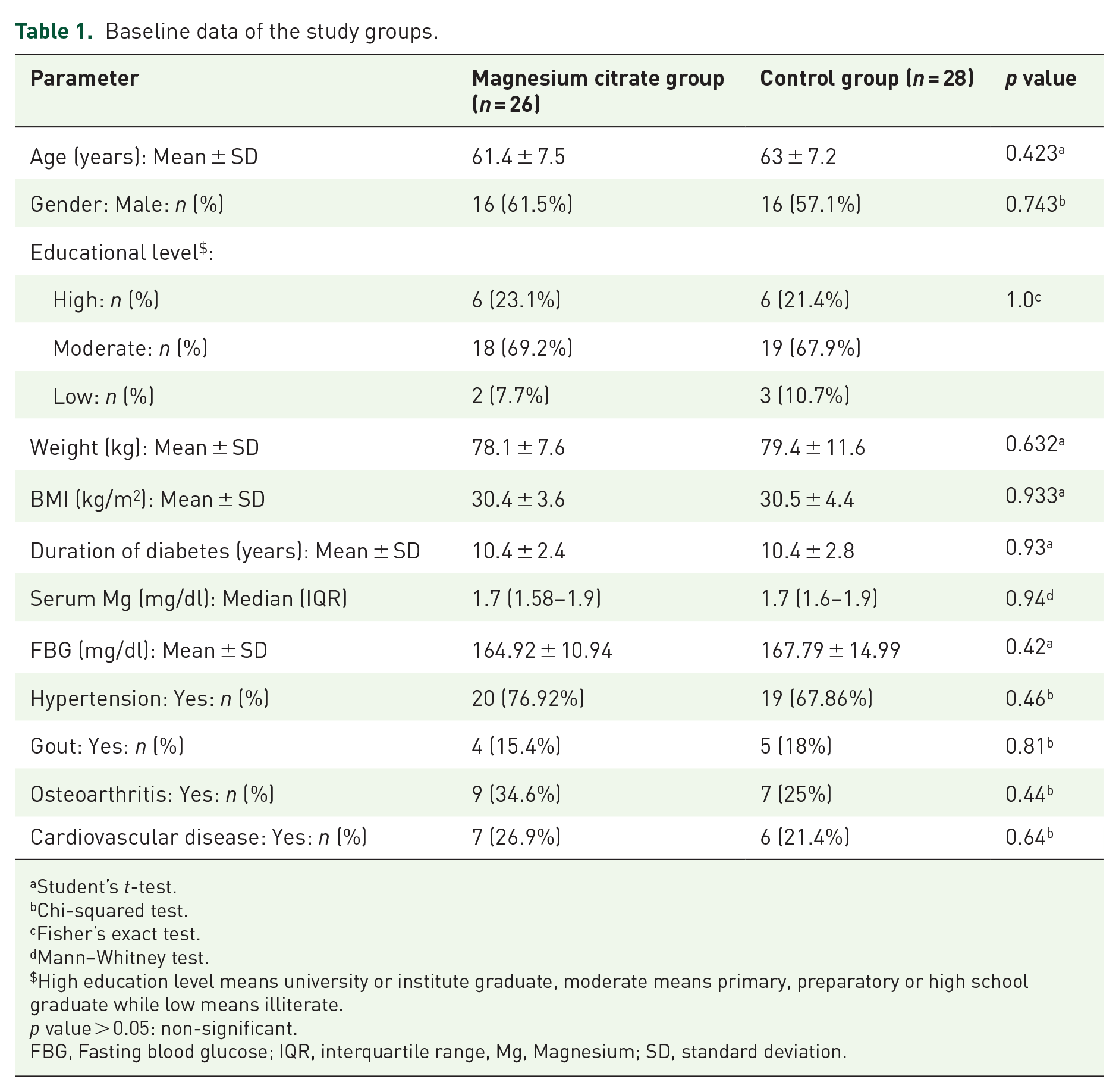Image resolution: width=1119 pixels, height=1092 pixels.
Task: Select the Educational level row label
Action: (x=122, y=252)
